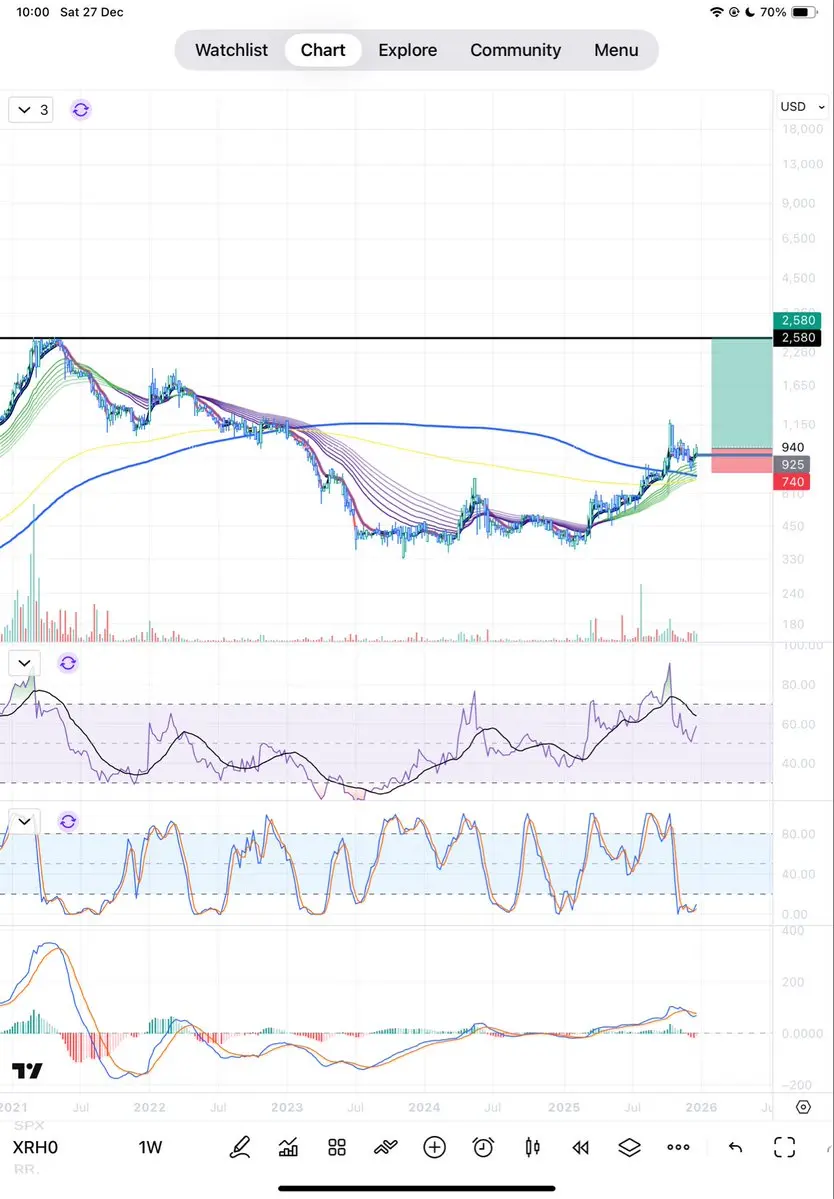Enter fullscreen mode with the corner-brackets icon
Viewport: 834px width, 1199px height.
(x=784, y=1147)
